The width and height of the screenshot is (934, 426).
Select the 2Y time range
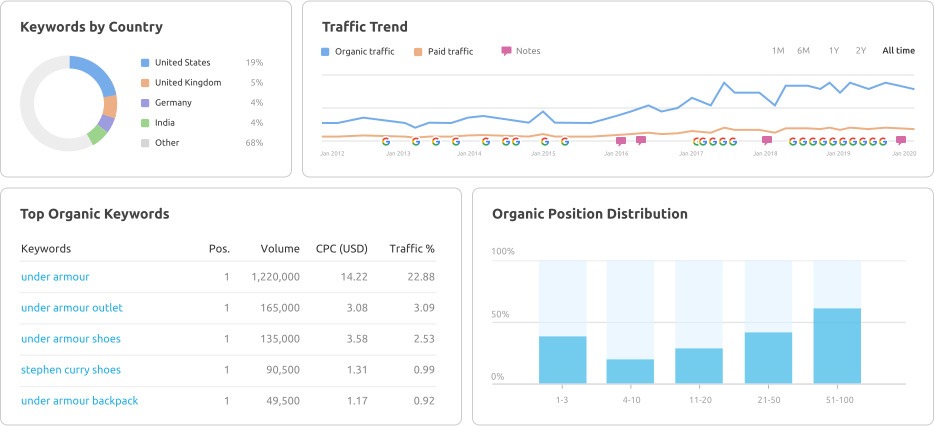[861, 51]
